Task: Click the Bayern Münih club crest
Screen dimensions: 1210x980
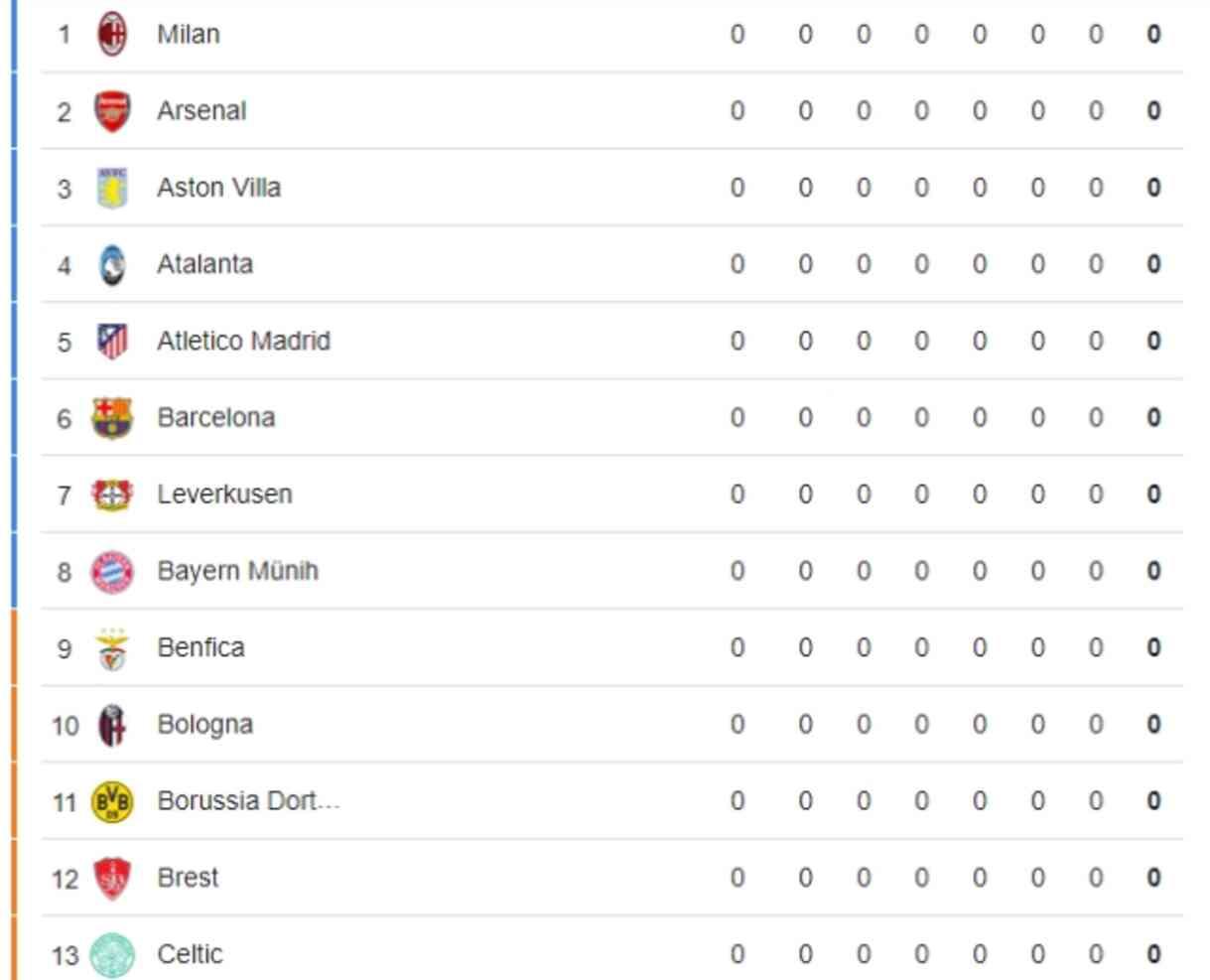Action: 112,572
